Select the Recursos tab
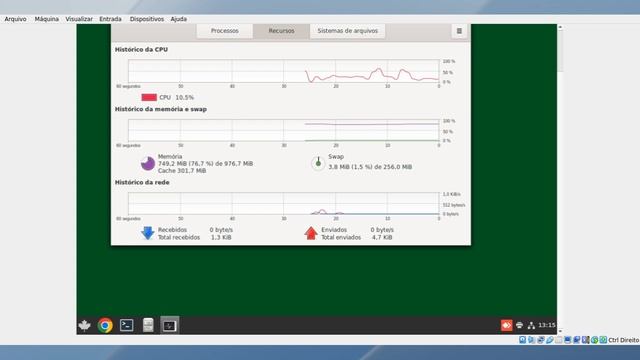 point(281,31)
